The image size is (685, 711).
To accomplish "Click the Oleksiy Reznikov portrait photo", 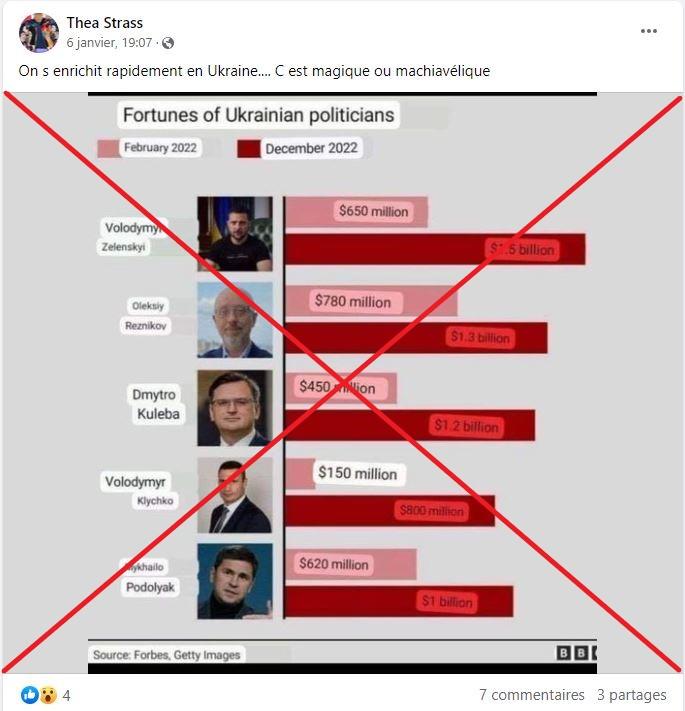I will click(x=235, y=320).
